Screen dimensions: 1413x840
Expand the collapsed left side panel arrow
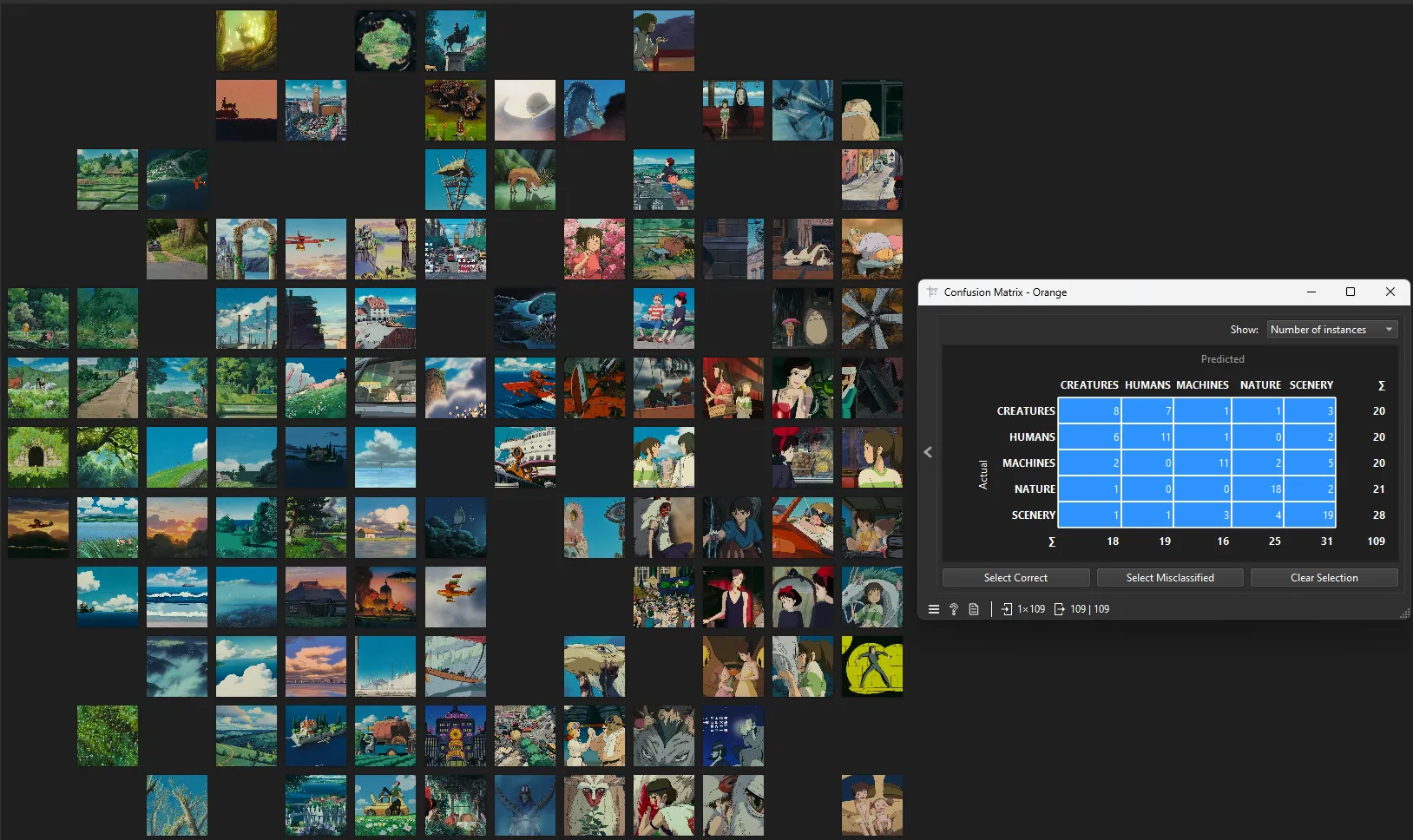point(928,452)
